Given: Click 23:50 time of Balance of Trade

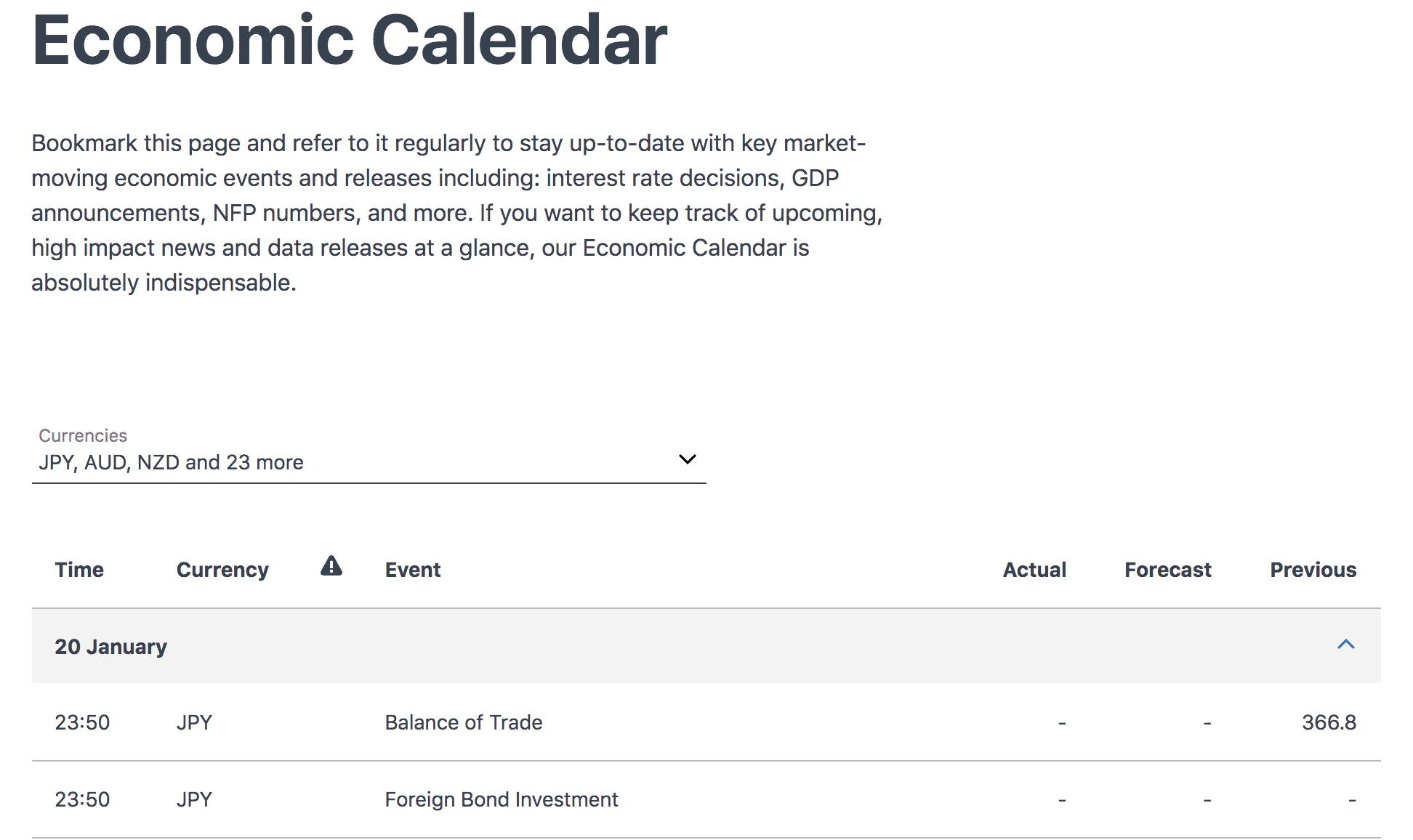Looking at the screenshot, I should 82,722.
